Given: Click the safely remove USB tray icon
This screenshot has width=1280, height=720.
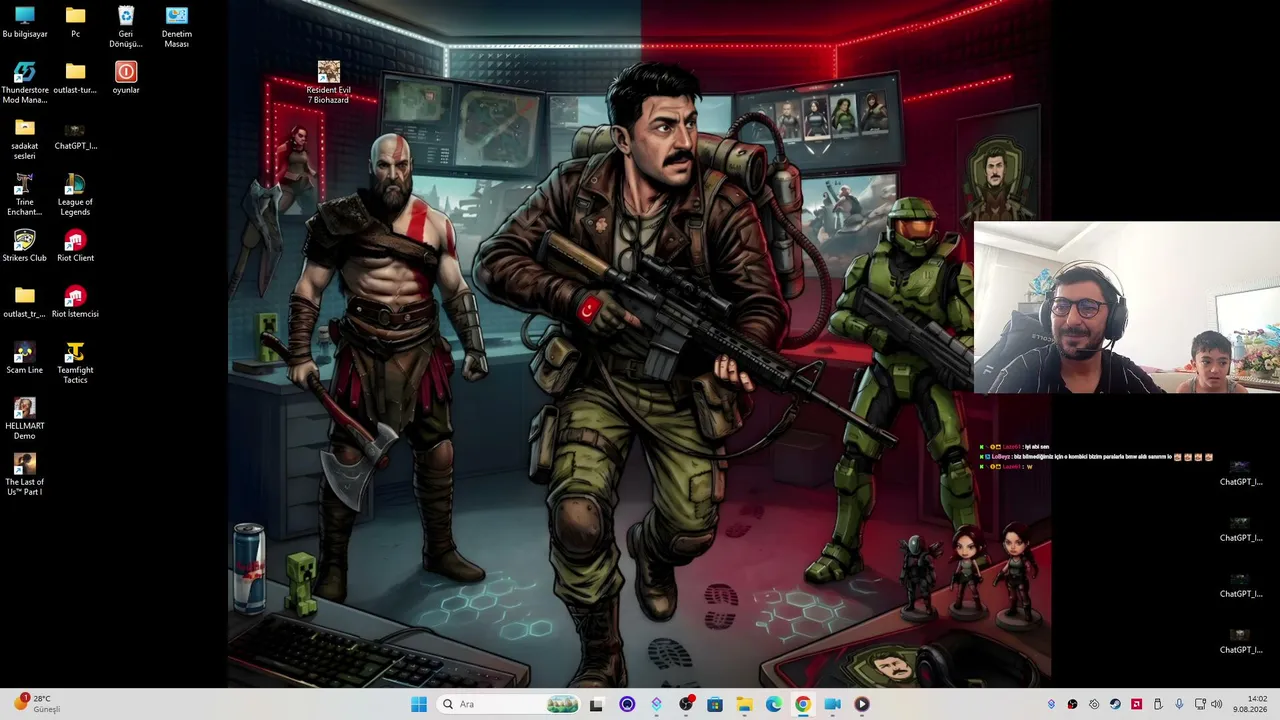Looking at the screenshot, I should click(1158, 704).
